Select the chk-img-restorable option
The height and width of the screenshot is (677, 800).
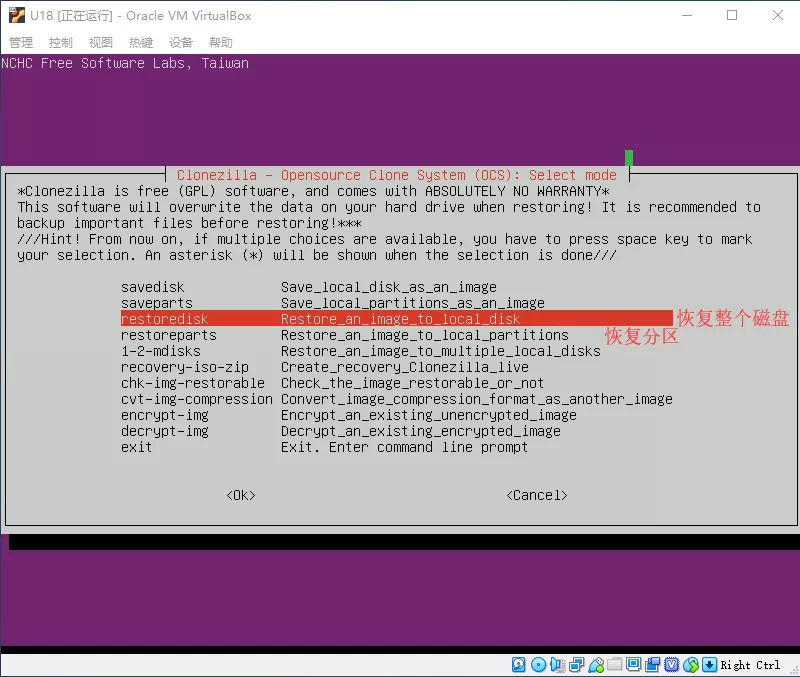click(x=396, y=383)
